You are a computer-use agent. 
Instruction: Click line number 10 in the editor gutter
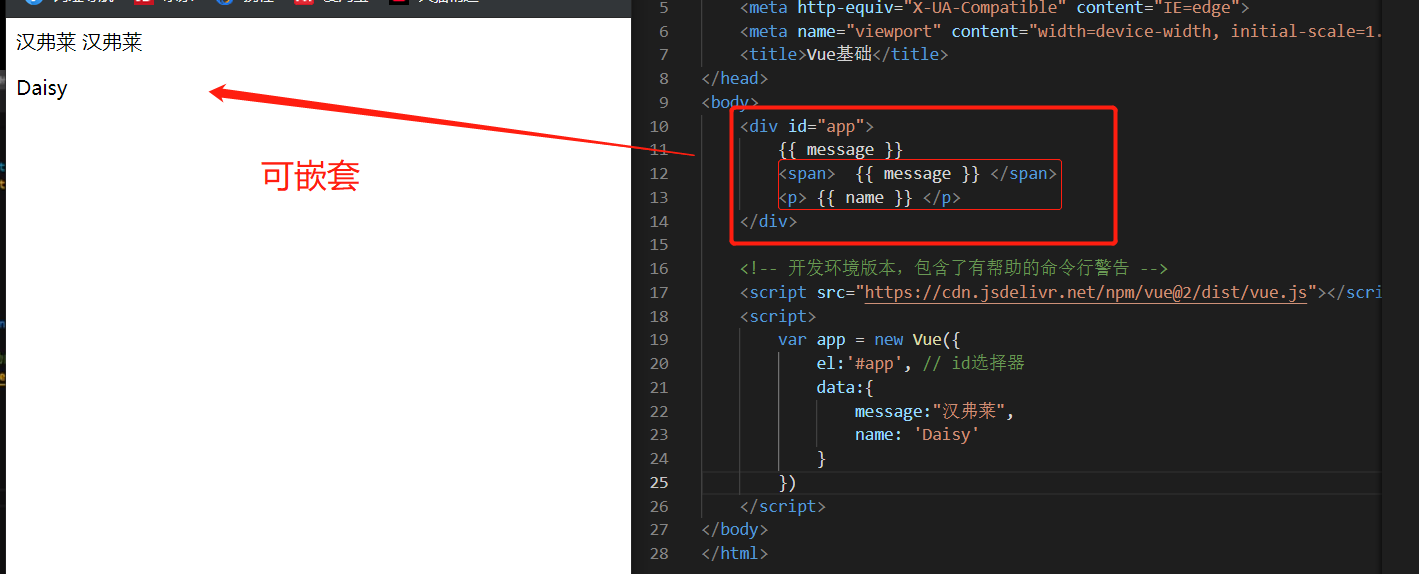659,126
